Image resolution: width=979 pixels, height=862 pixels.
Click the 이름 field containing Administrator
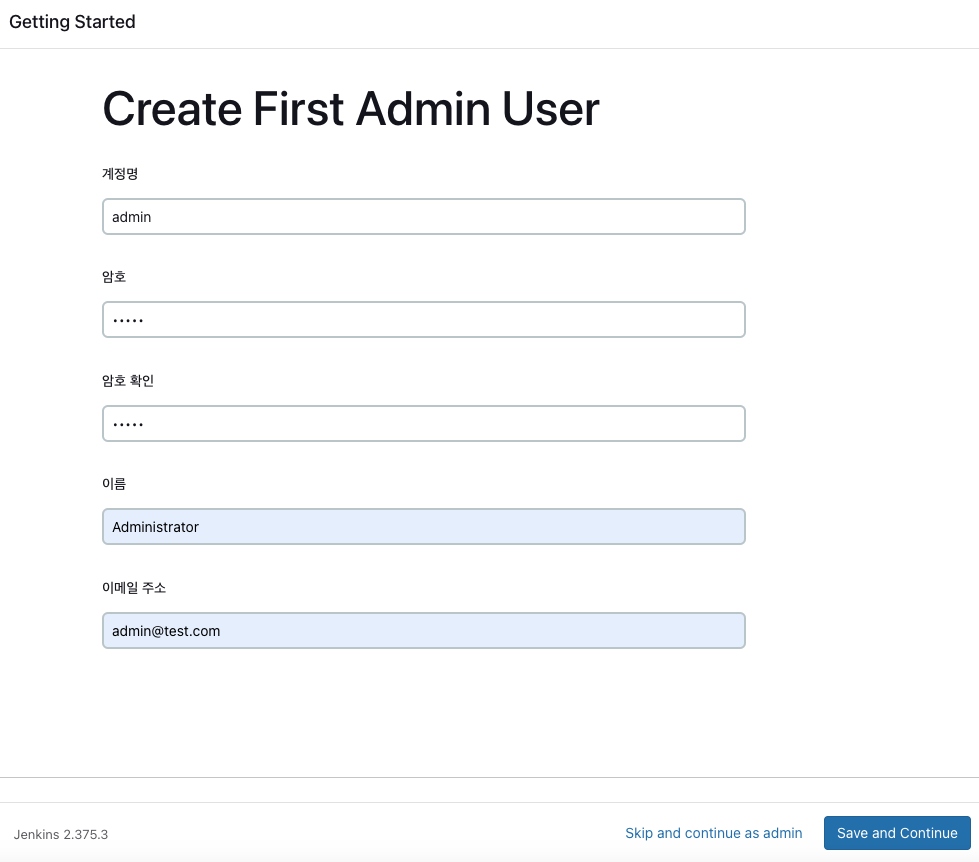423,527
